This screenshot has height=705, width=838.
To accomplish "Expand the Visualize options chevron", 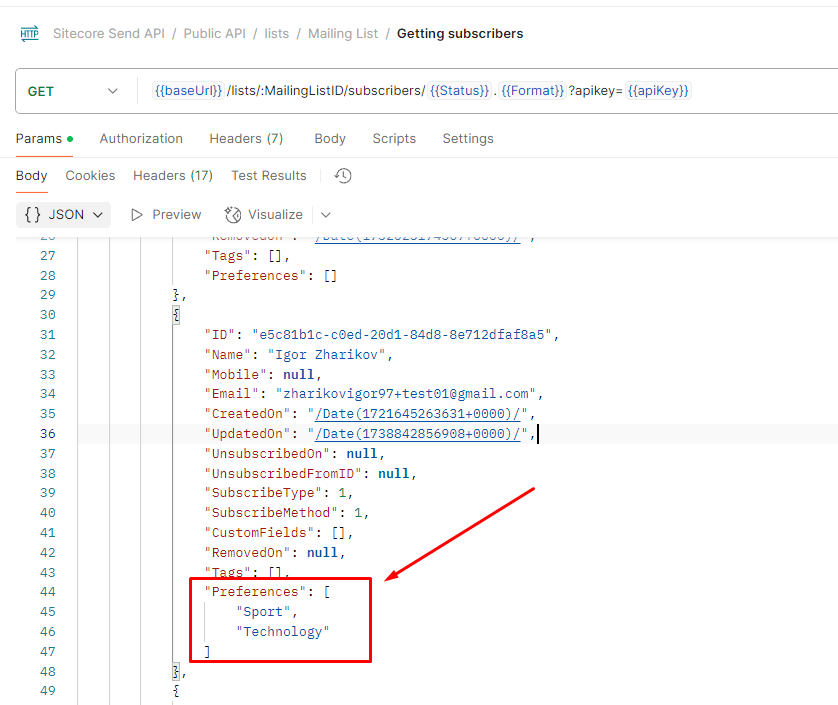I will point(325,215).
